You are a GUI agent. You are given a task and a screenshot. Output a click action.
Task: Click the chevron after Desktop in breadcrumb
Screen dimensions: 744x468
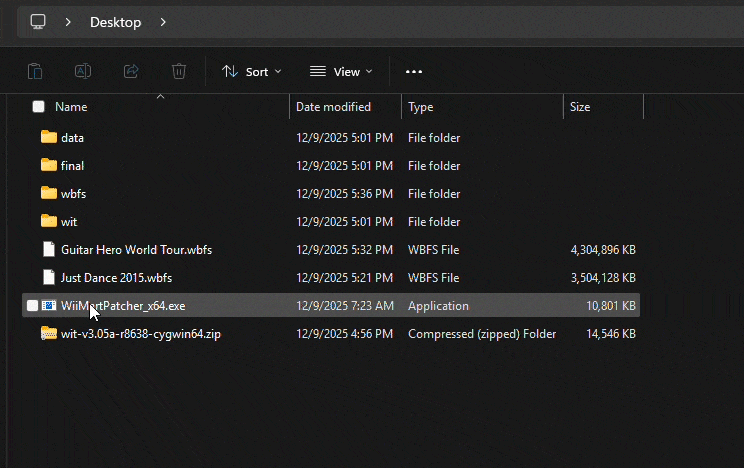point(163,21)
